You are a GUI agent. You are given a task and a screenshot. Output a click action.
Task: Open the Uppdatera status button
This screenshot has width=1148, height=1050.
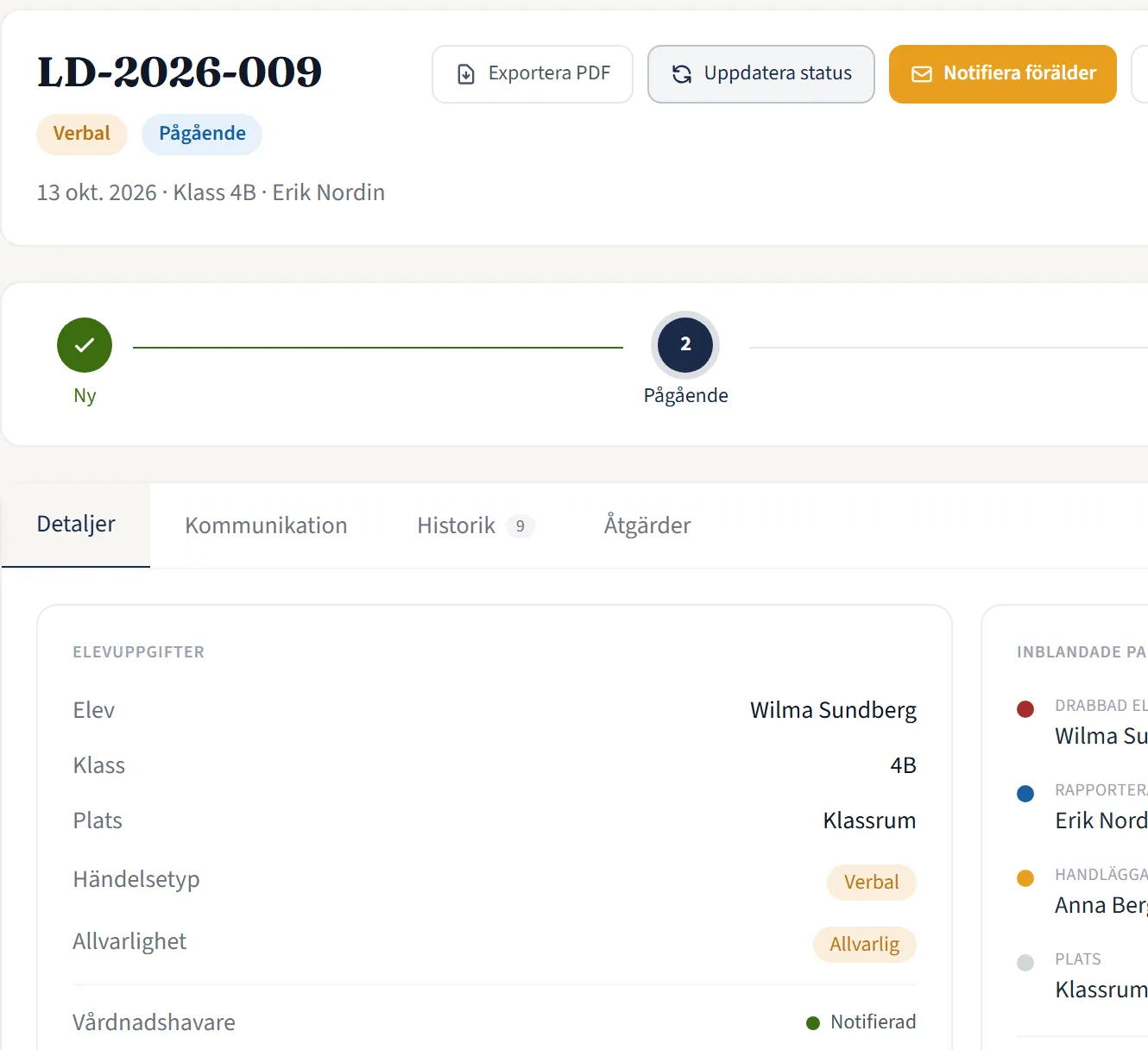click(x=761, y=74)
